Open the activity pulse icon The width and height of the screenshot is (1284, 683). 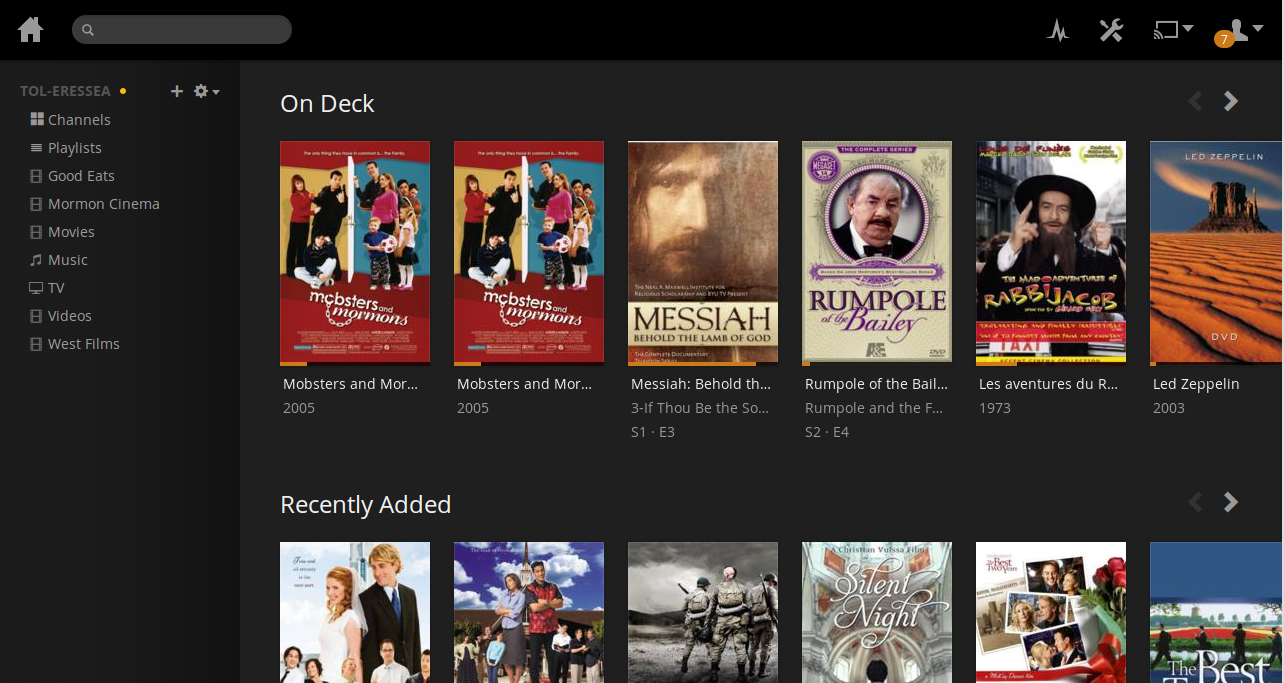tap(1058, 31)
